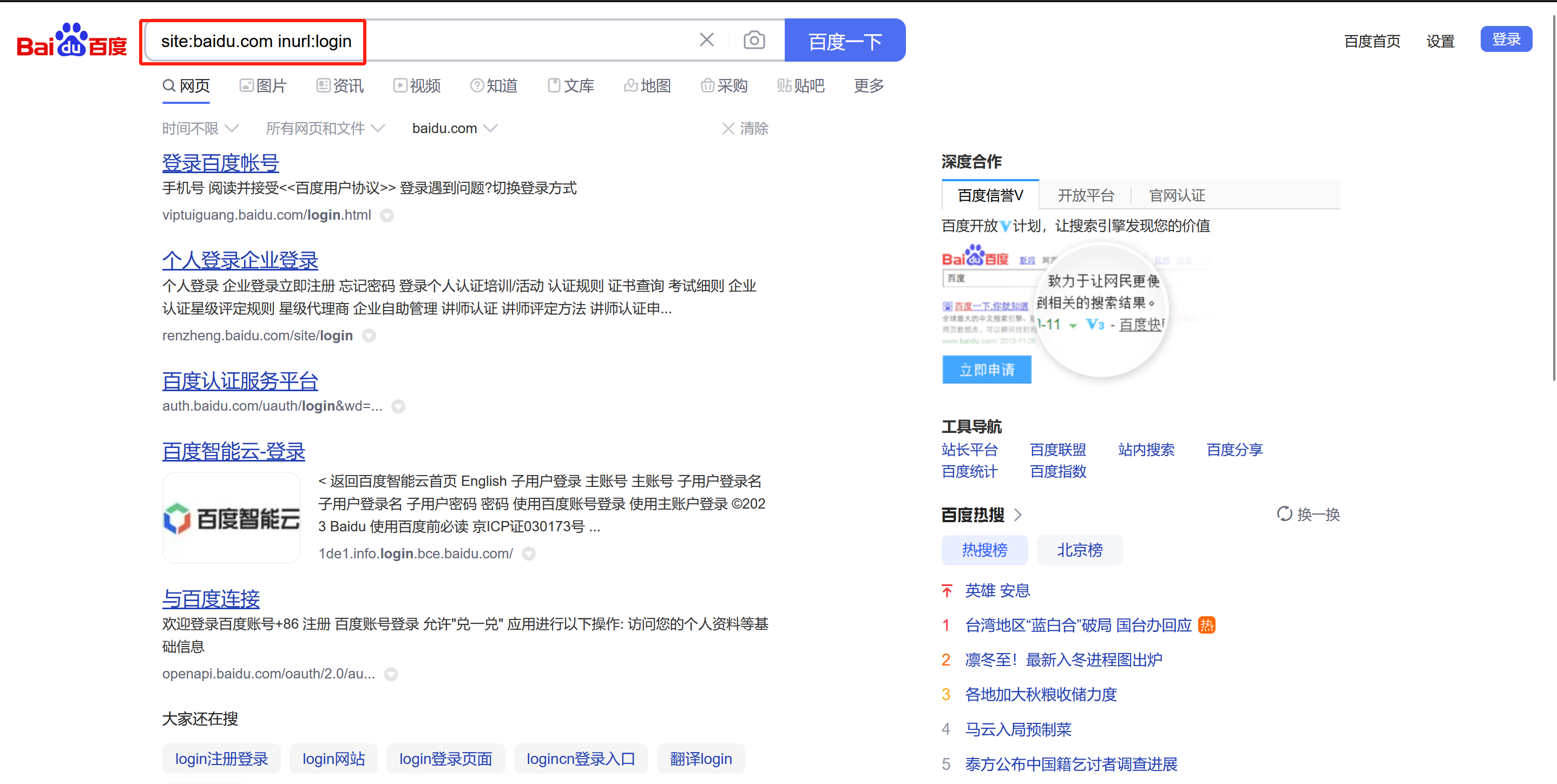Click the arrow icon next to viptuiguang.baidu.com URL
The width and height of the screenshot is (1557, 784).
(x=387, y=216)
